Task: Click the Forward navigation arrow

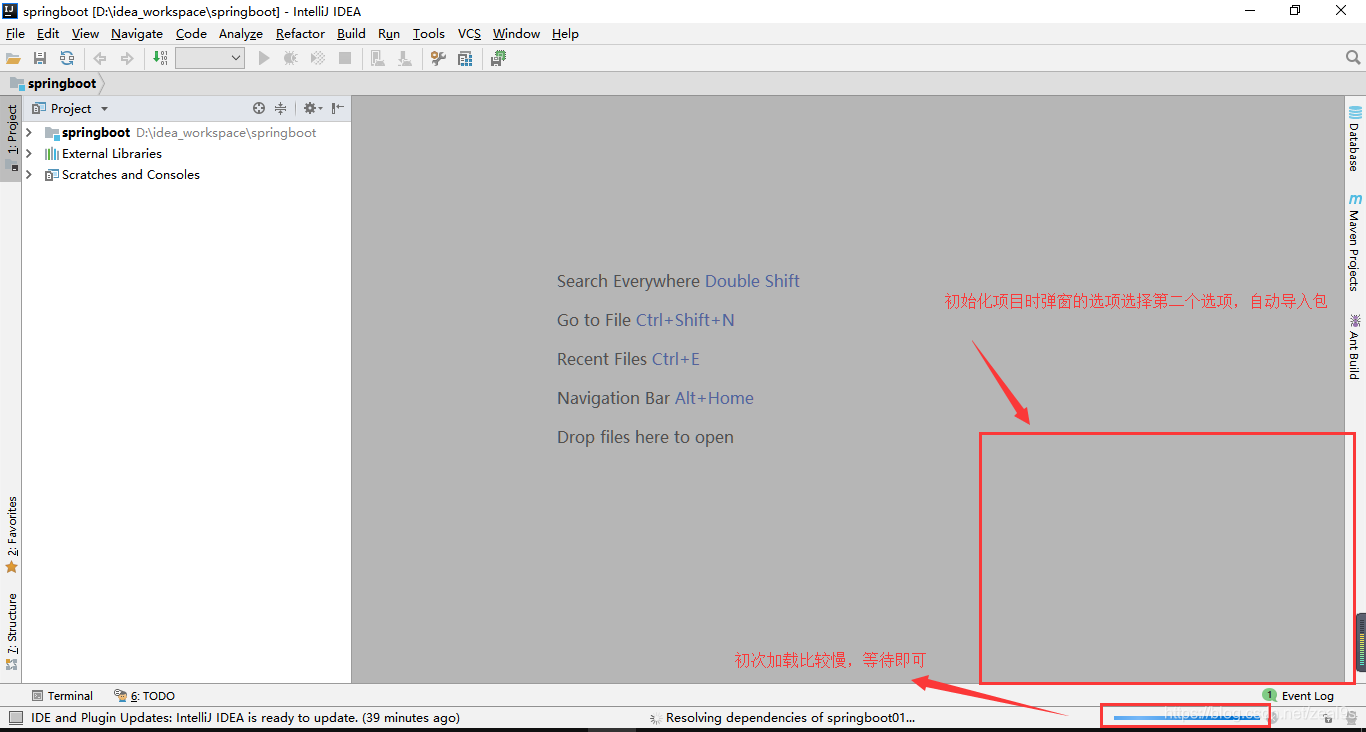Action: tap(127, 58)
